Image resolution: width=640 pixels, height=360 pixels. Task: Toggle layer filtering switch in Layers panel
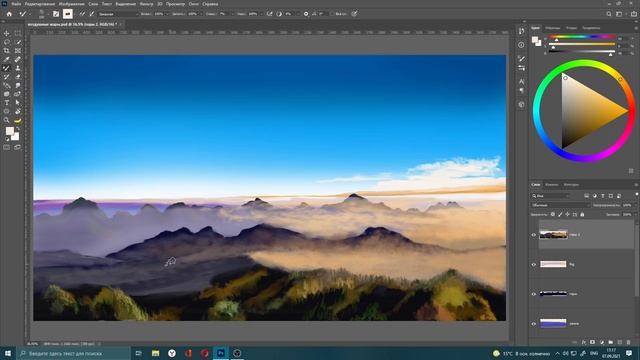pyautogui.click(x=636, y=195)
